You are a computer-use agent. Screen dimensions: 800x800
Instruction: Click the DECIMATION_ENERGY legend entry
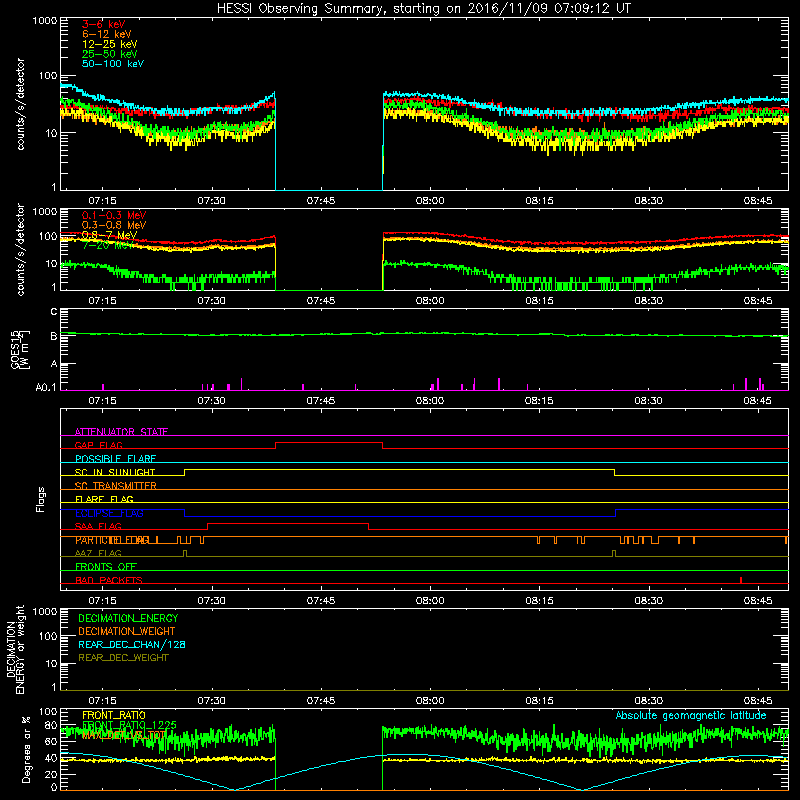pyautogui.click(x=128, y=618)
